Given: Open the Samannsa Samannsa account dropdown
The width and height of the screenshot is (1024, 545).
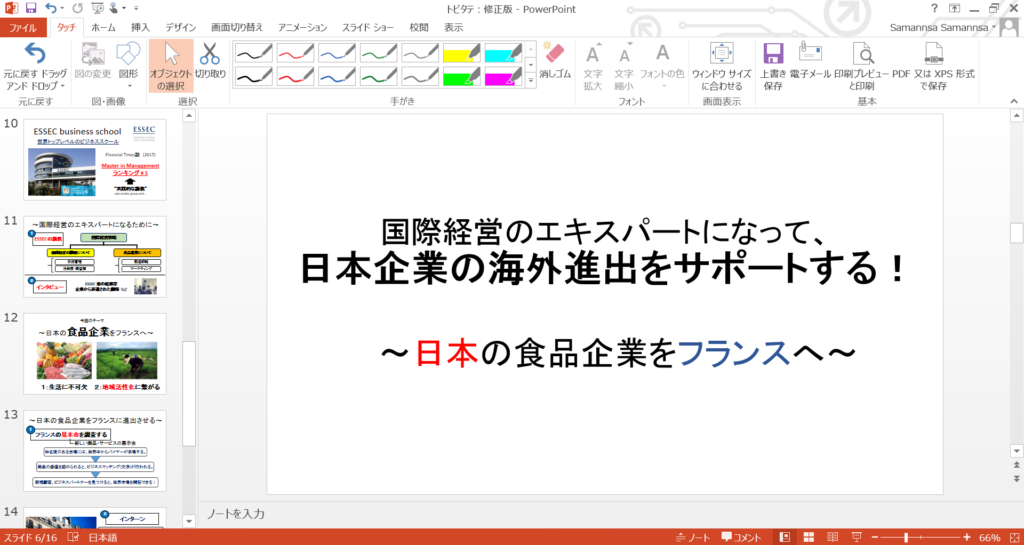Looking at the screenshot, I should (x=943, y=27).
